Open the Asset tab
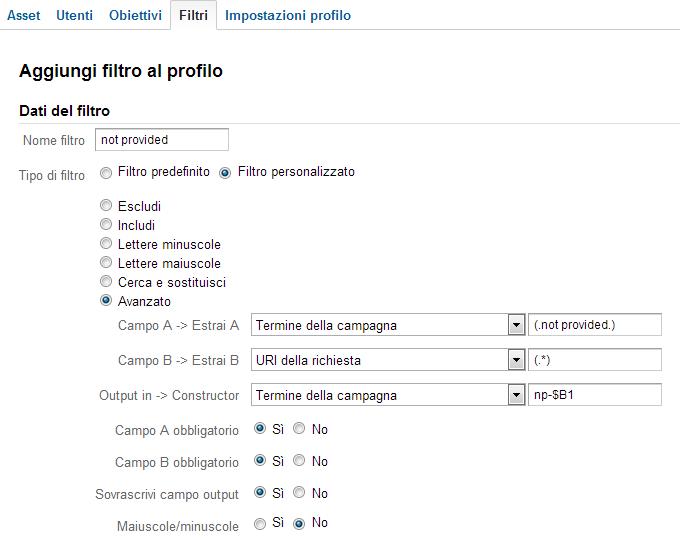 tap(24, 15)
